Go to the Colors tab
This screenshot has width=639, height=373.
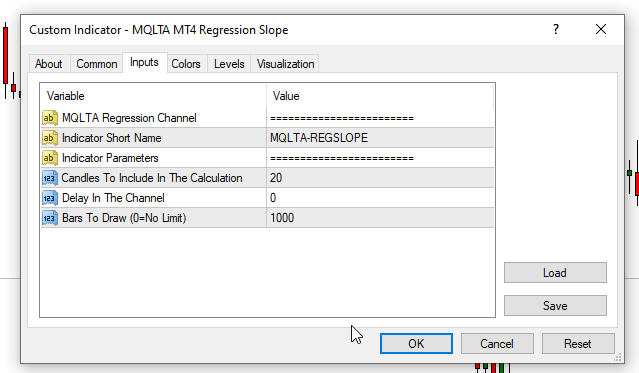click(x=186, y=64)
